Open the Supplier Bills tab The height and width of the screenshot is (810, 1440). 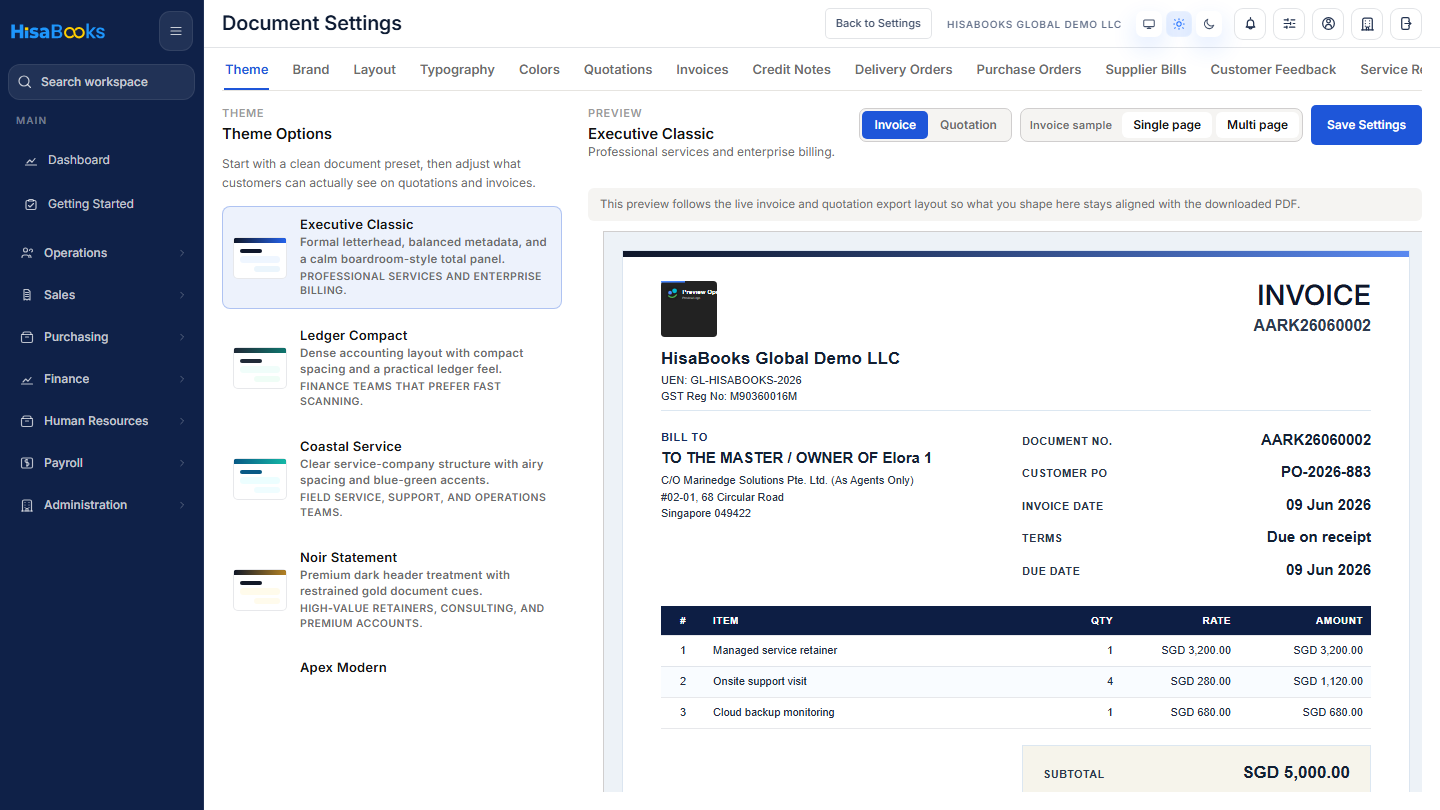click(x=1146, y=69)
